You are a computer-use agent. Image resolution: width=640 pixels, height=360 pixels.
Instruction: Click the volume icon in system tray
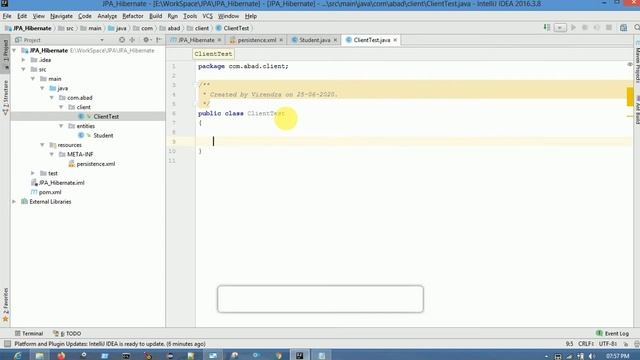(592, 356)
